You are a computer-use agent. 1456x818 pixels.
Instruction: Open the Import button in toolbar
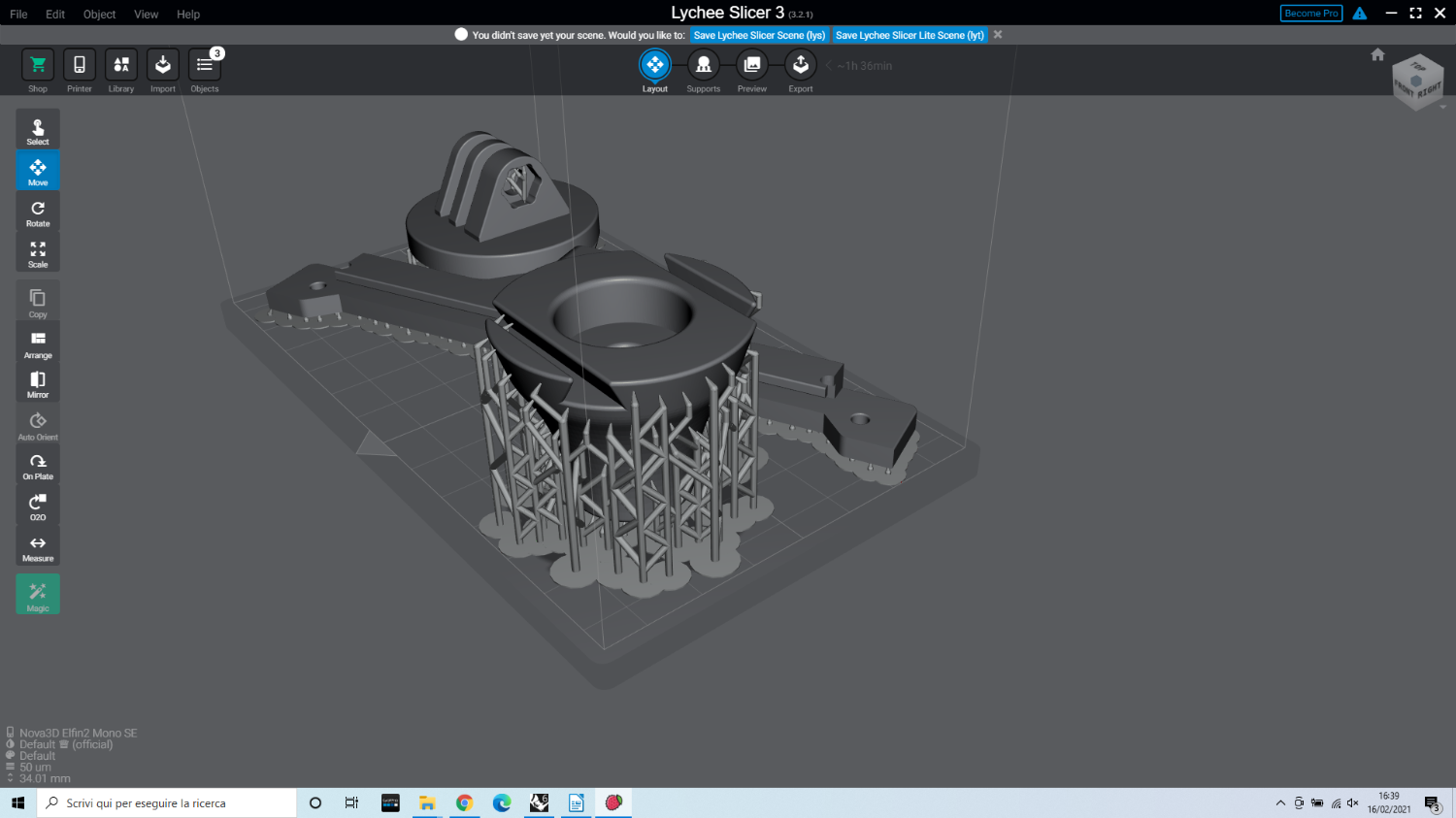point(163,66)
